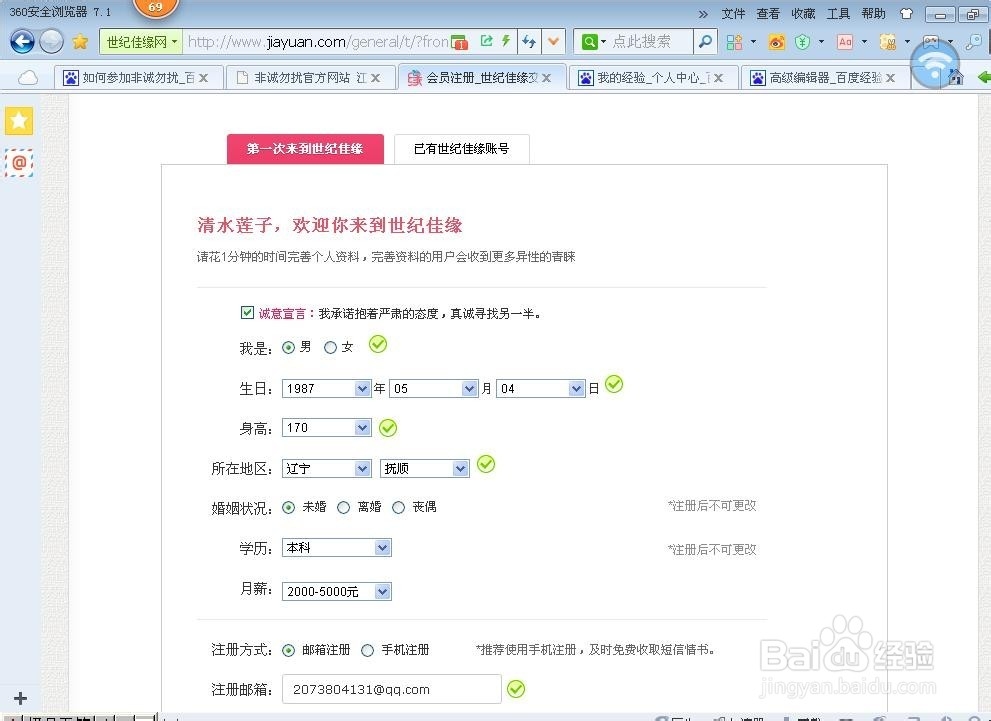Choose 手机注册 registration method
Viewport: 991px width, 721px height.
pos(367,650)
